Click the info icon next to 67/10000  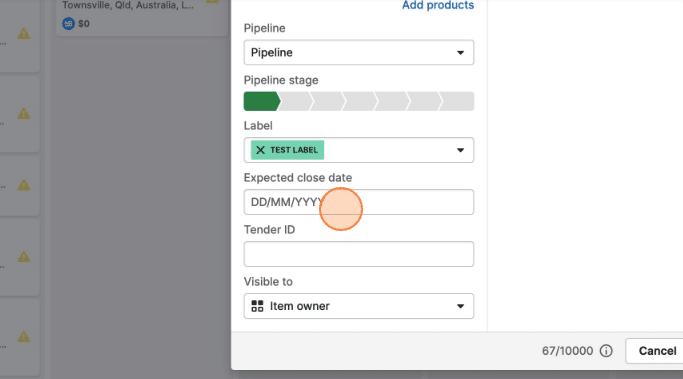(606, 351)
